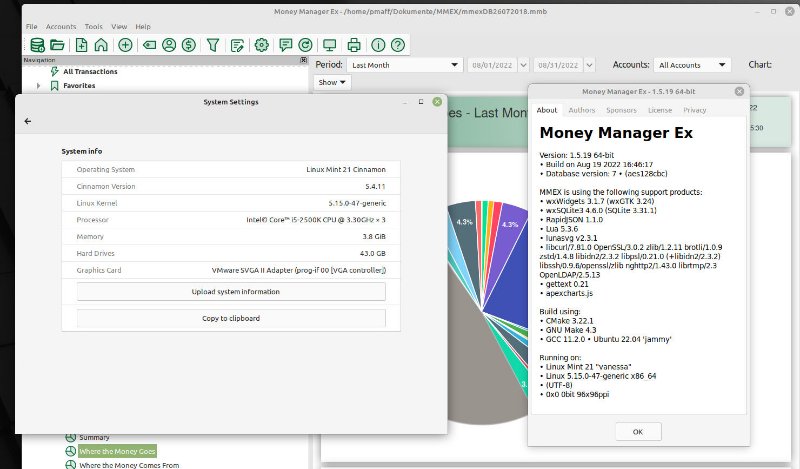The image size is (800, 469).
Task: Click Copy to clipboard button
Action: [231, 318]
